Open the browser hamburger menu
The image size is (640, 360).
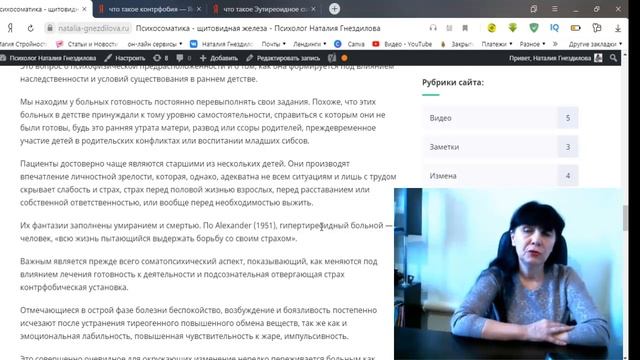[x=555, y=9]
